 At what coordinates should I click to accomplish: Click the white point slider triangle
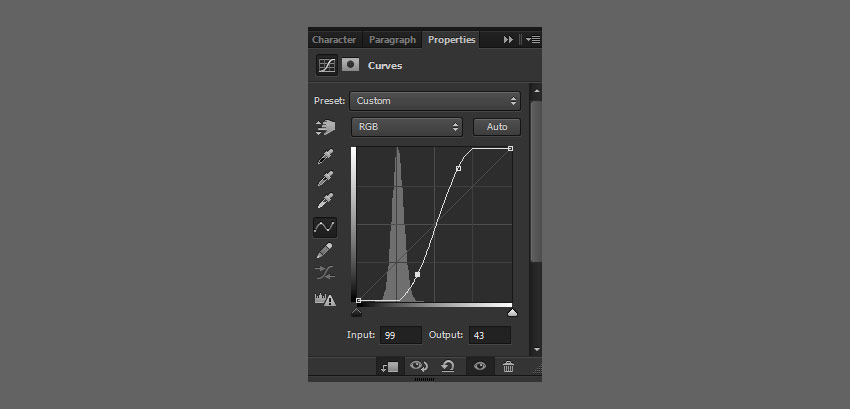pyautogui.click(x=512, y=312)
